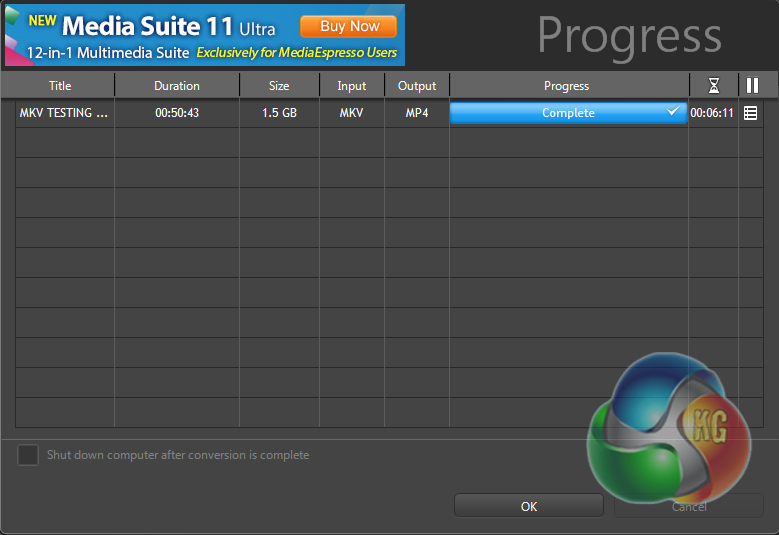Click the OK button

(529, 506)
